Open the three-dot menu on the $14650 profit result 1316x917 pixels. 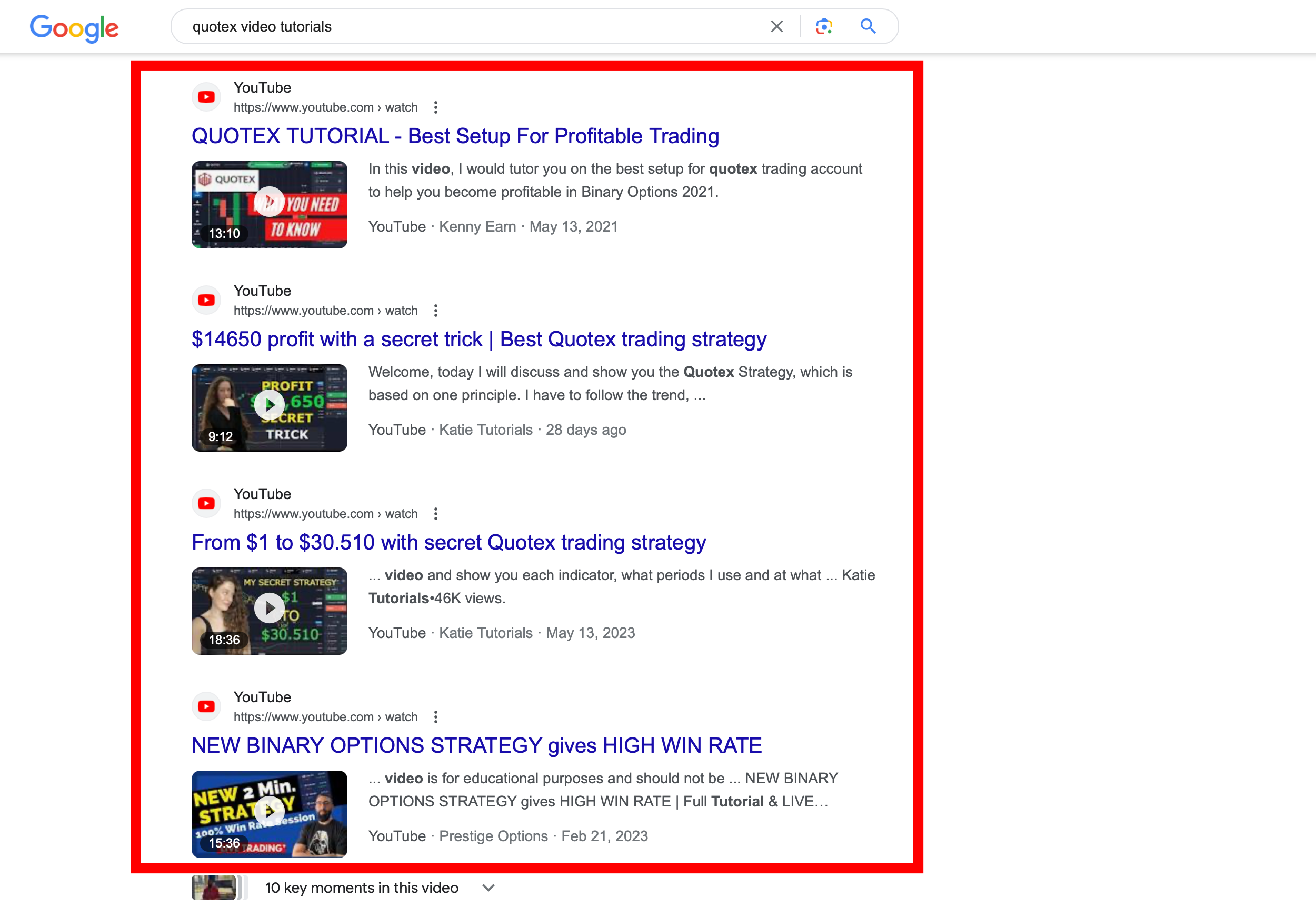coord(436,310)
